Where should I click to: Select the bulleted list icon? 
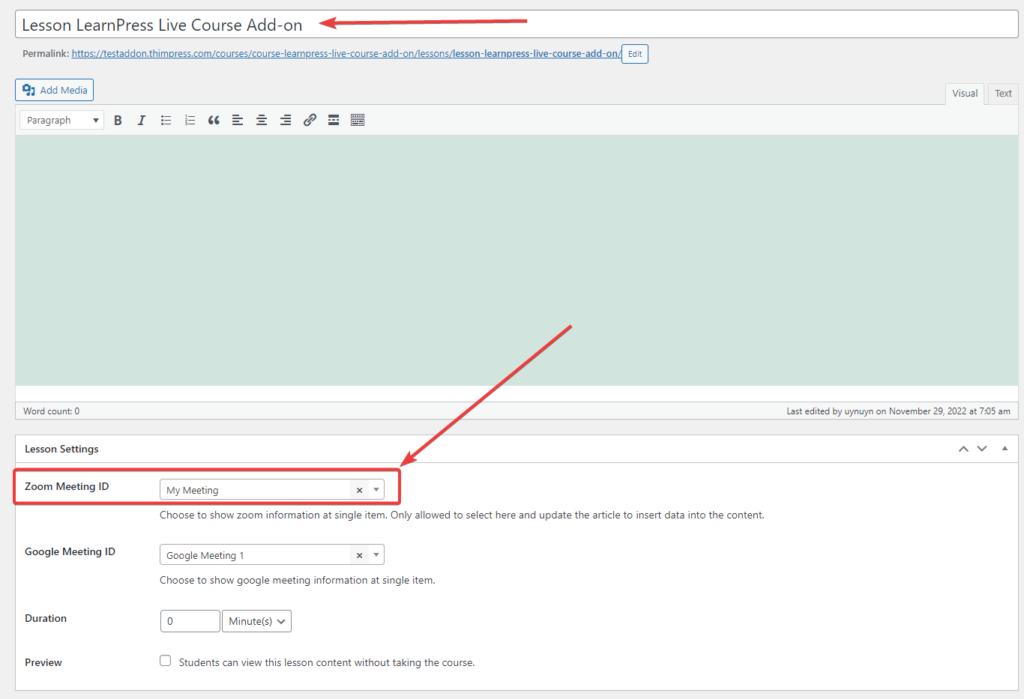[165, 120]
